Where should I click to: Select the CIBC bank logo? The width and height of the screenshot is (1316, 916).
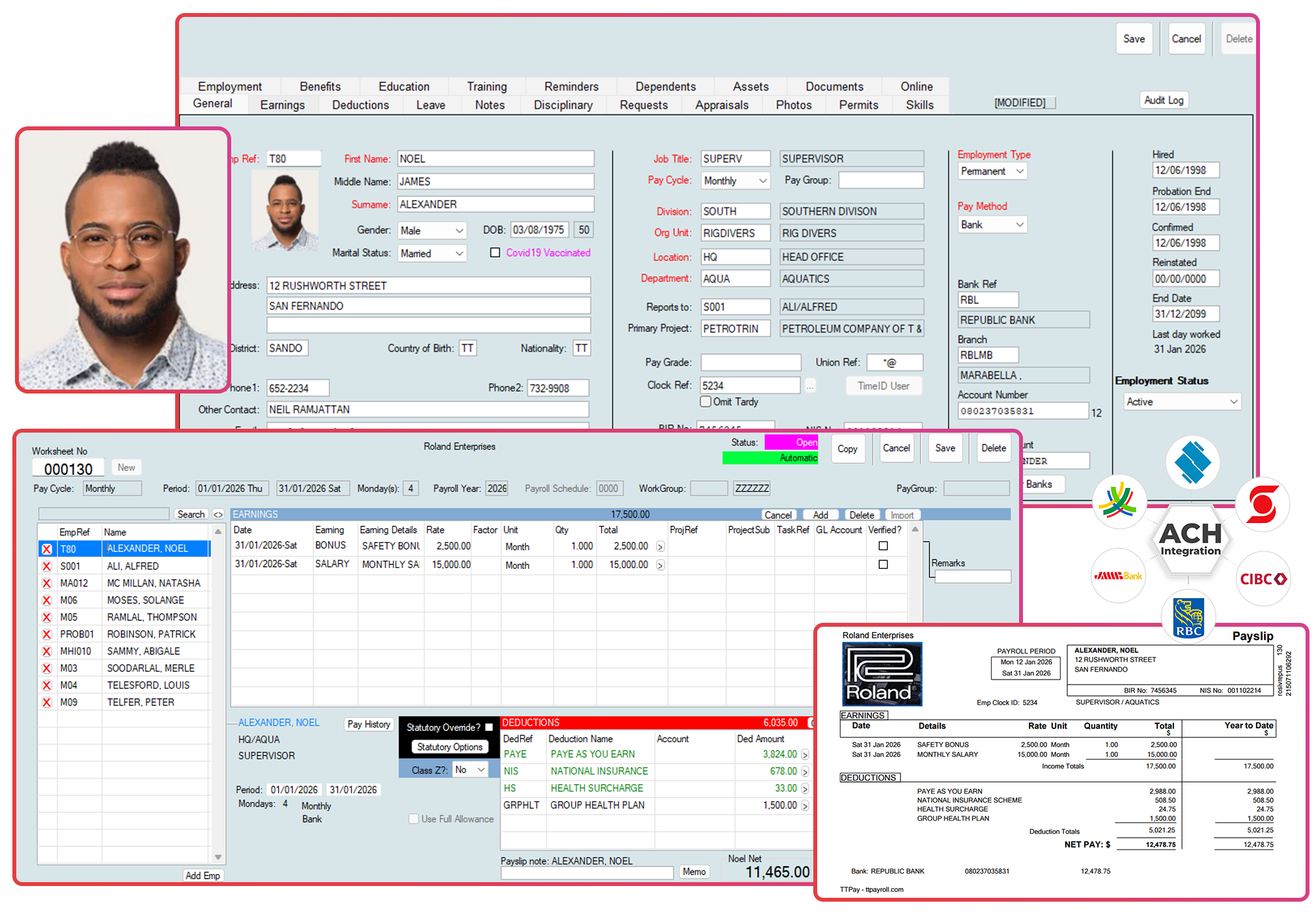1262,577
